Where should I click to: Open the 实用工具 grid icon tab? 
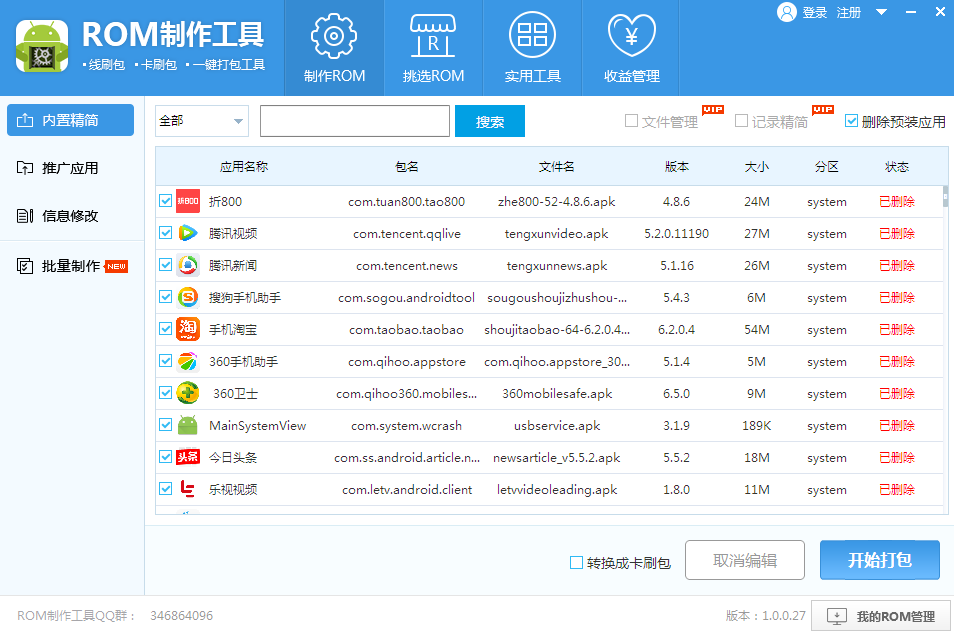click(x=532, y=48)
